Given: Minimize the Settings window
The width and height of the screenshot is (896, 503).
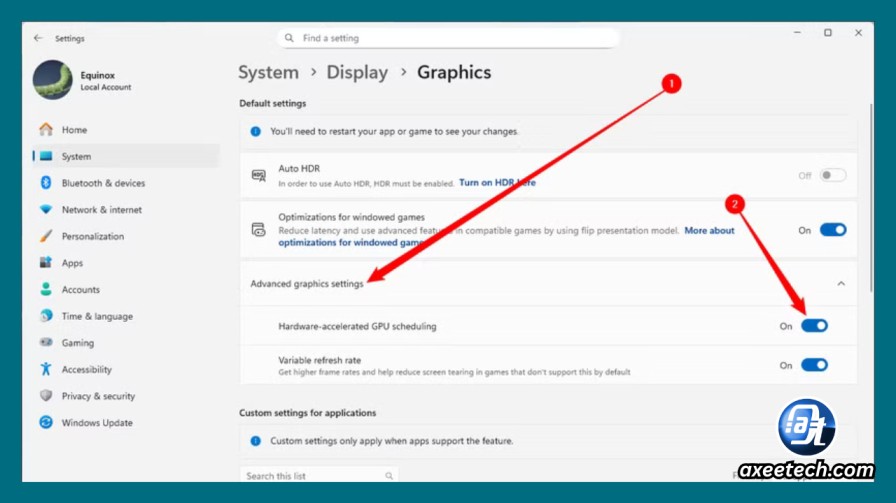Looking at the screenshot, I should click(797, 33).
